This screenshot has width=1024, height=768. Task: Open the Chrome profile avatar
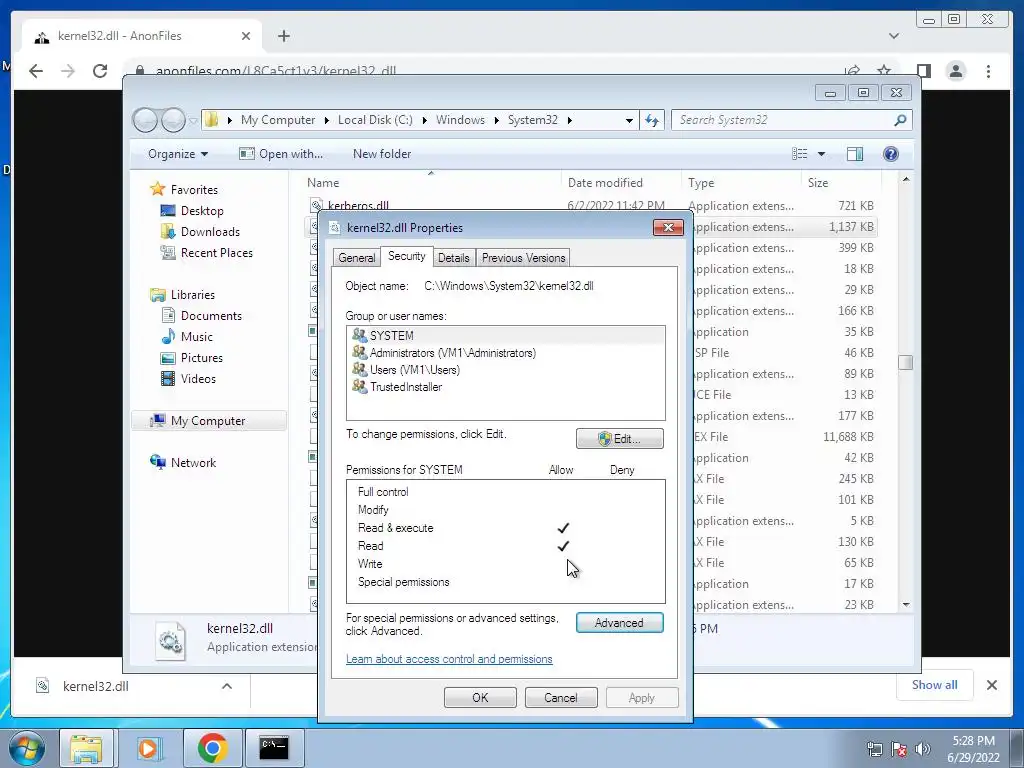tap(956, 71)
